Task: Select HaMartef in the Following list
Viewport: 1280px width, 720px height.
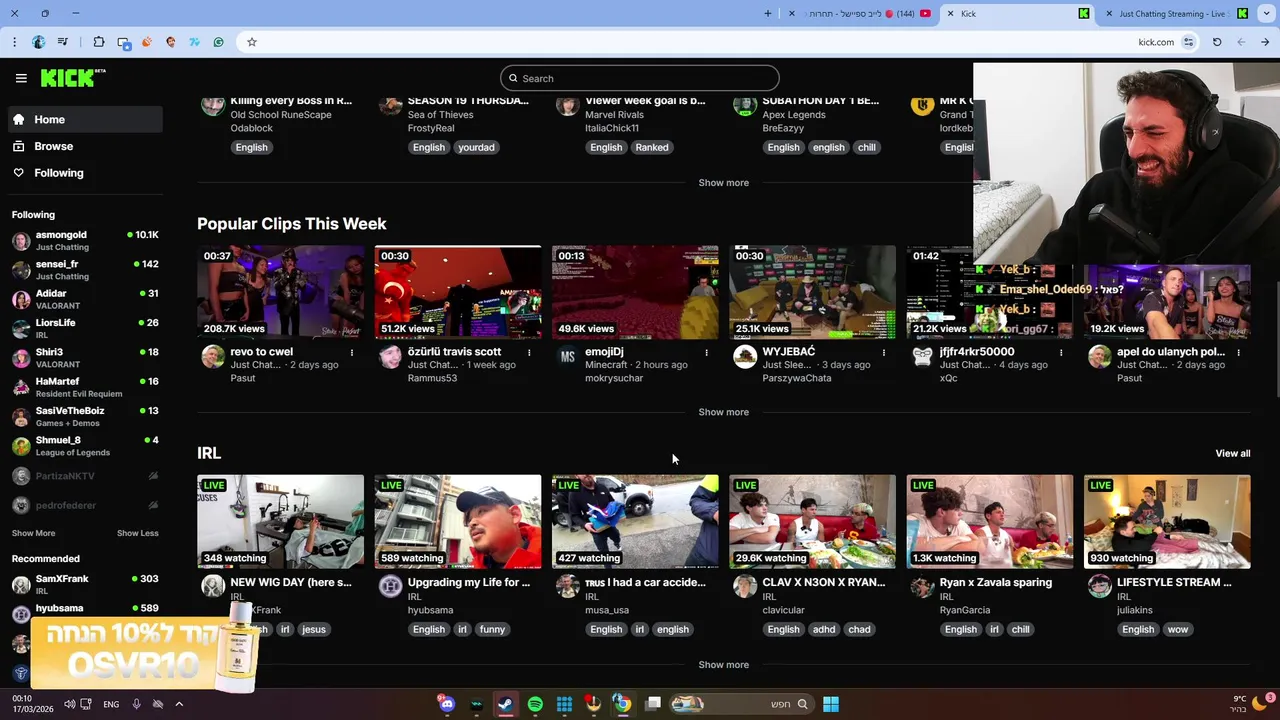Action: pyautogui.click(x=85, y=387)
